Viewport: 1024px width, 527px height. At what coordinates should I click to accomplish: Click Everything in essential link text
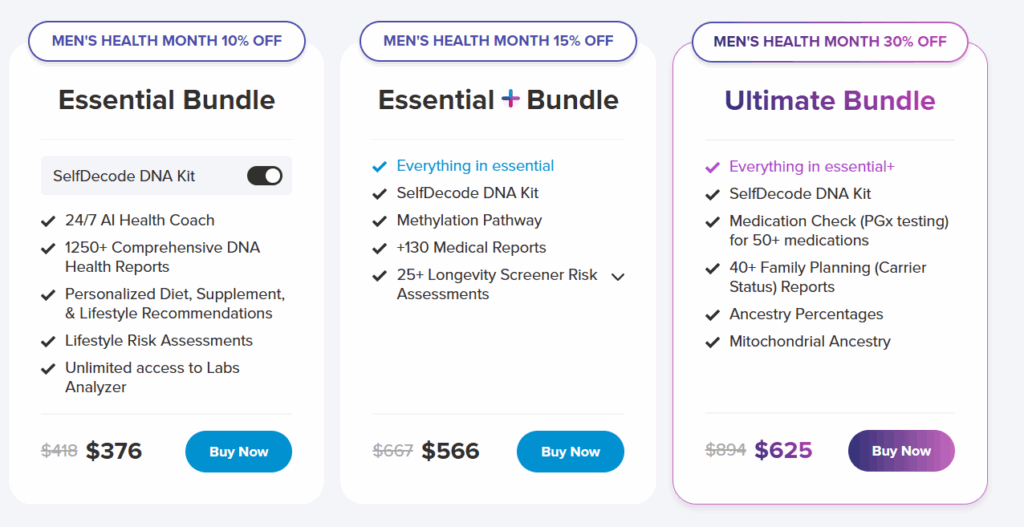point(475,166)
